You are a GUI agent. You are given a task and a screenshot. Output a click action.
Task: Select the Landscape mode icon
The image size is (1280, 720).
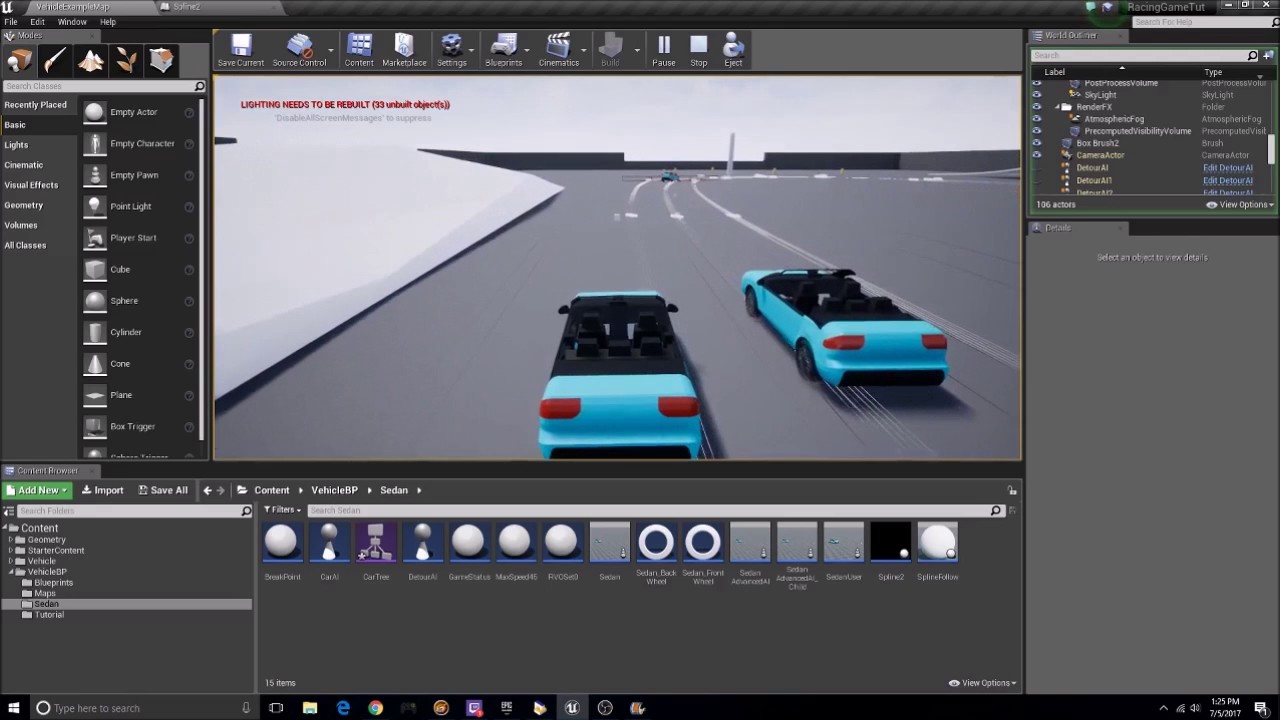tap(91, 61)
